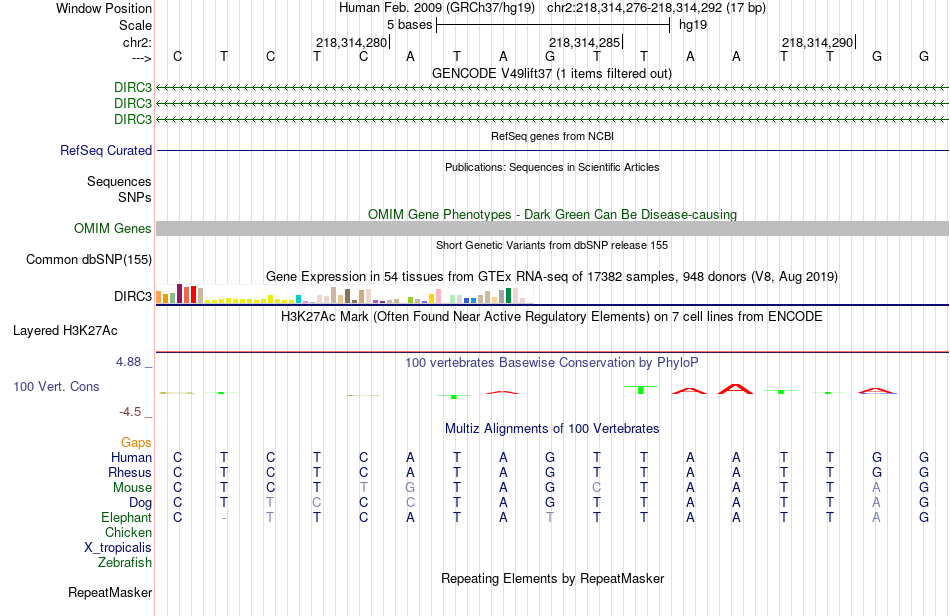The image size is (950, 616).
Task: Click the RefSeq genes from NCBI title
Action: 552,136
